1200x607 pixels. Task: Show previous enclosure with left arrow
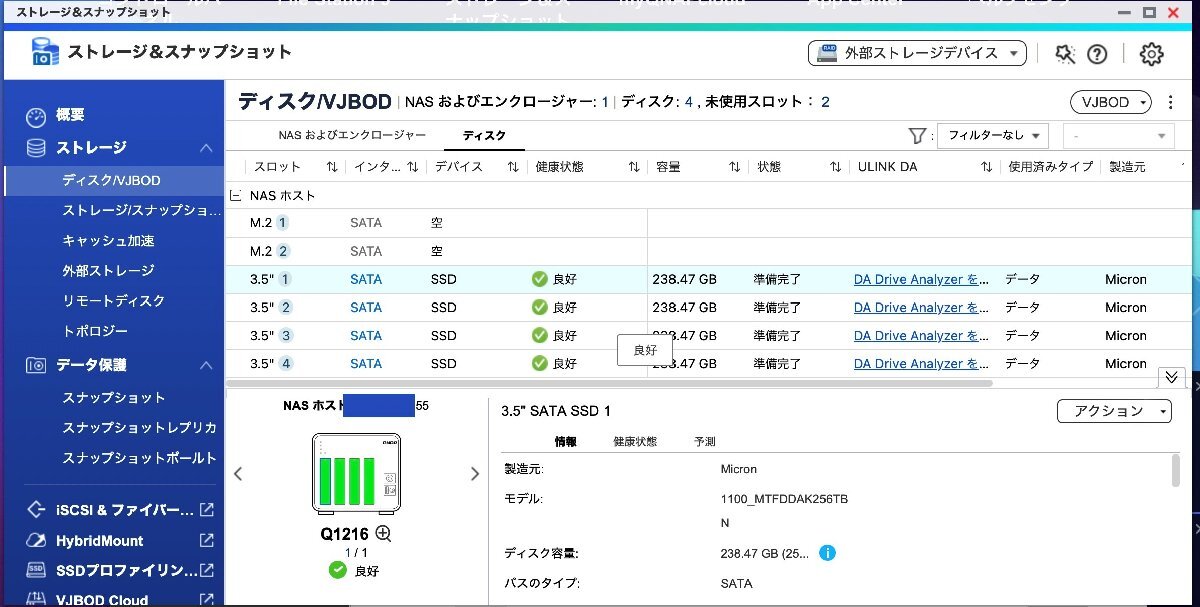click(238, 474)
